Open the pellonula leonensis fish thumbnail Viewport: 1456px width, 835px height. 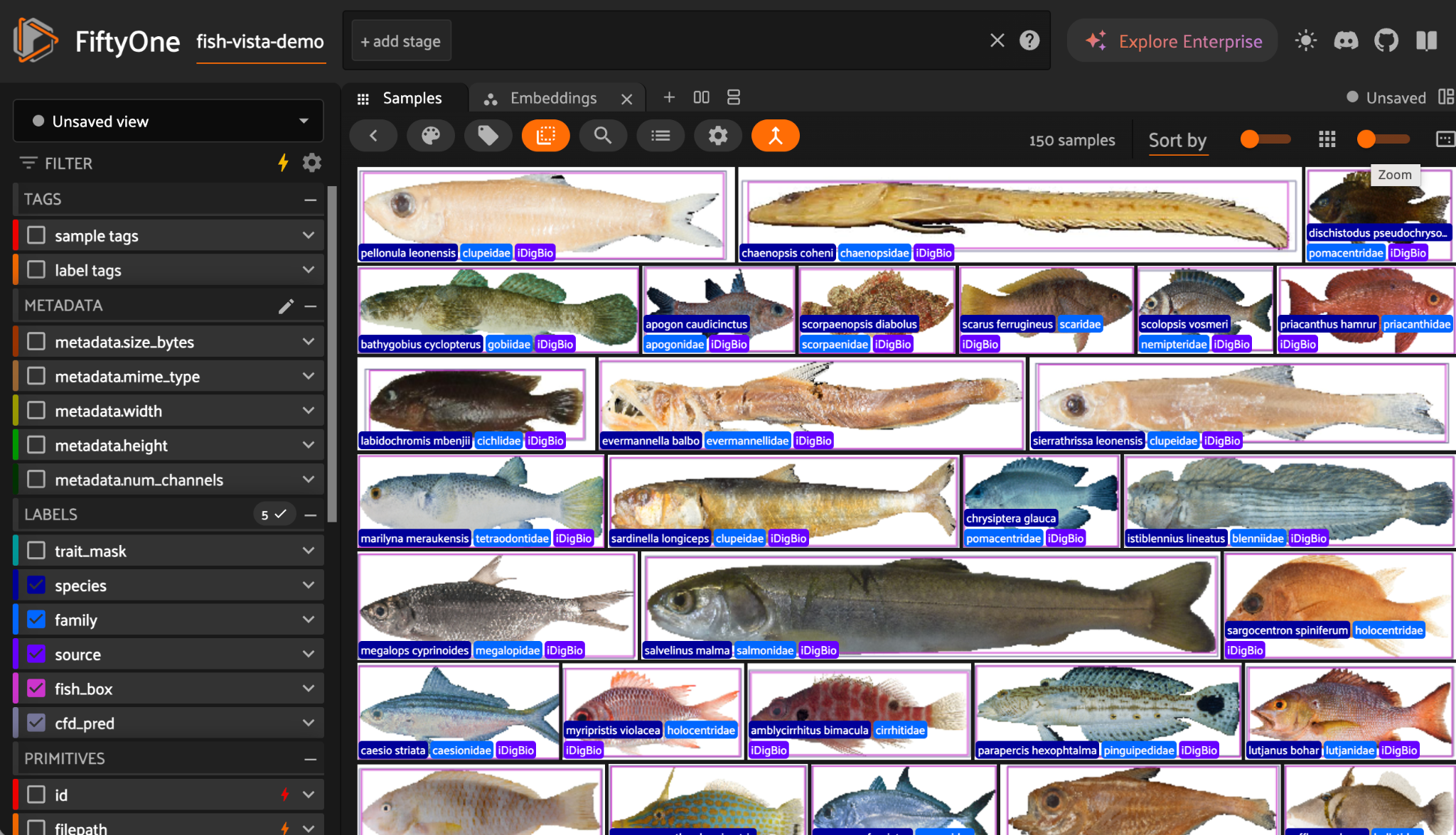point(545,215)
